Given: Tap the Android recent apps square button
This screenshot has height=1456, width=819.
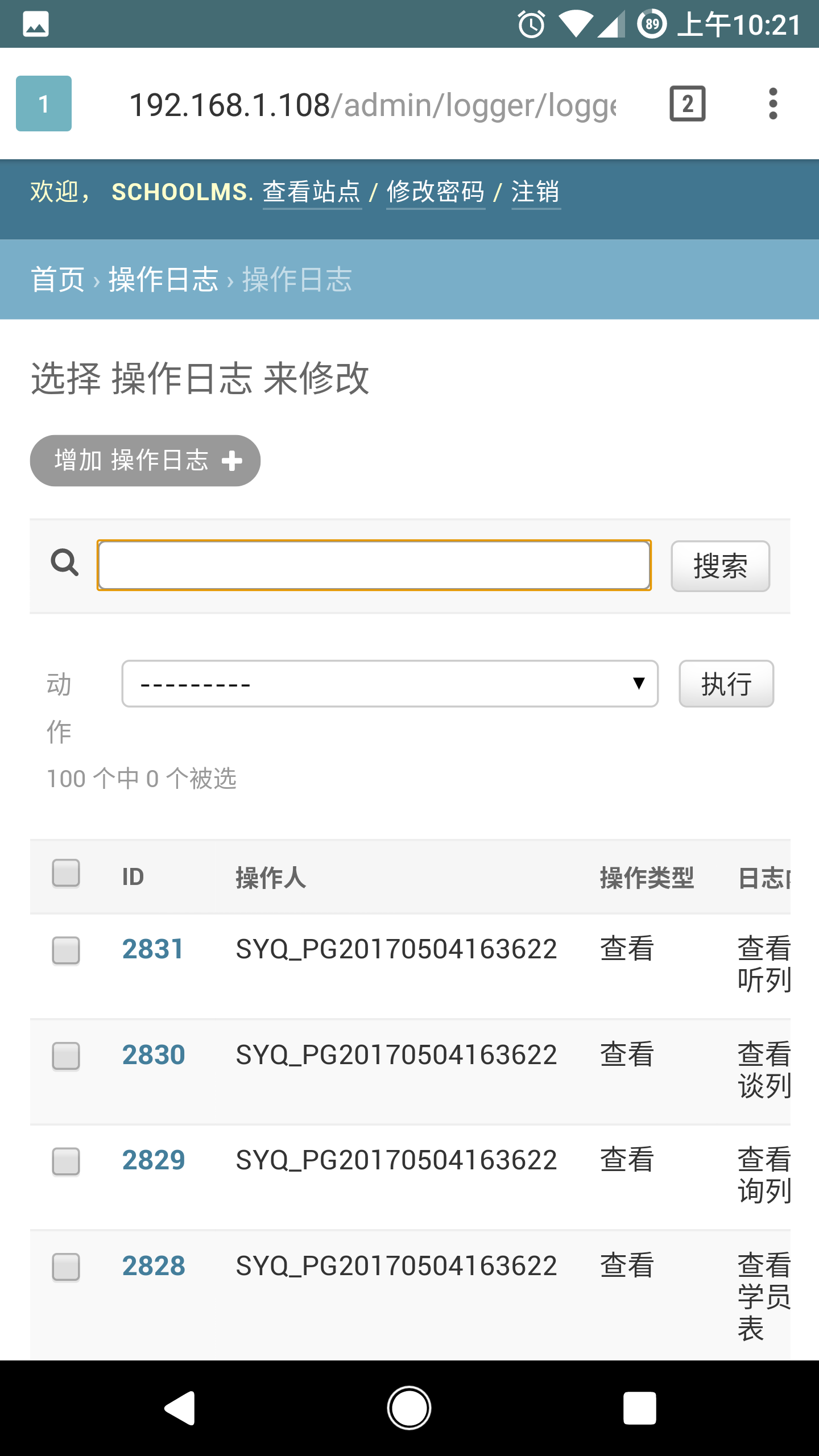Looking at the screenshot, I should click(x=639, y=1408).
